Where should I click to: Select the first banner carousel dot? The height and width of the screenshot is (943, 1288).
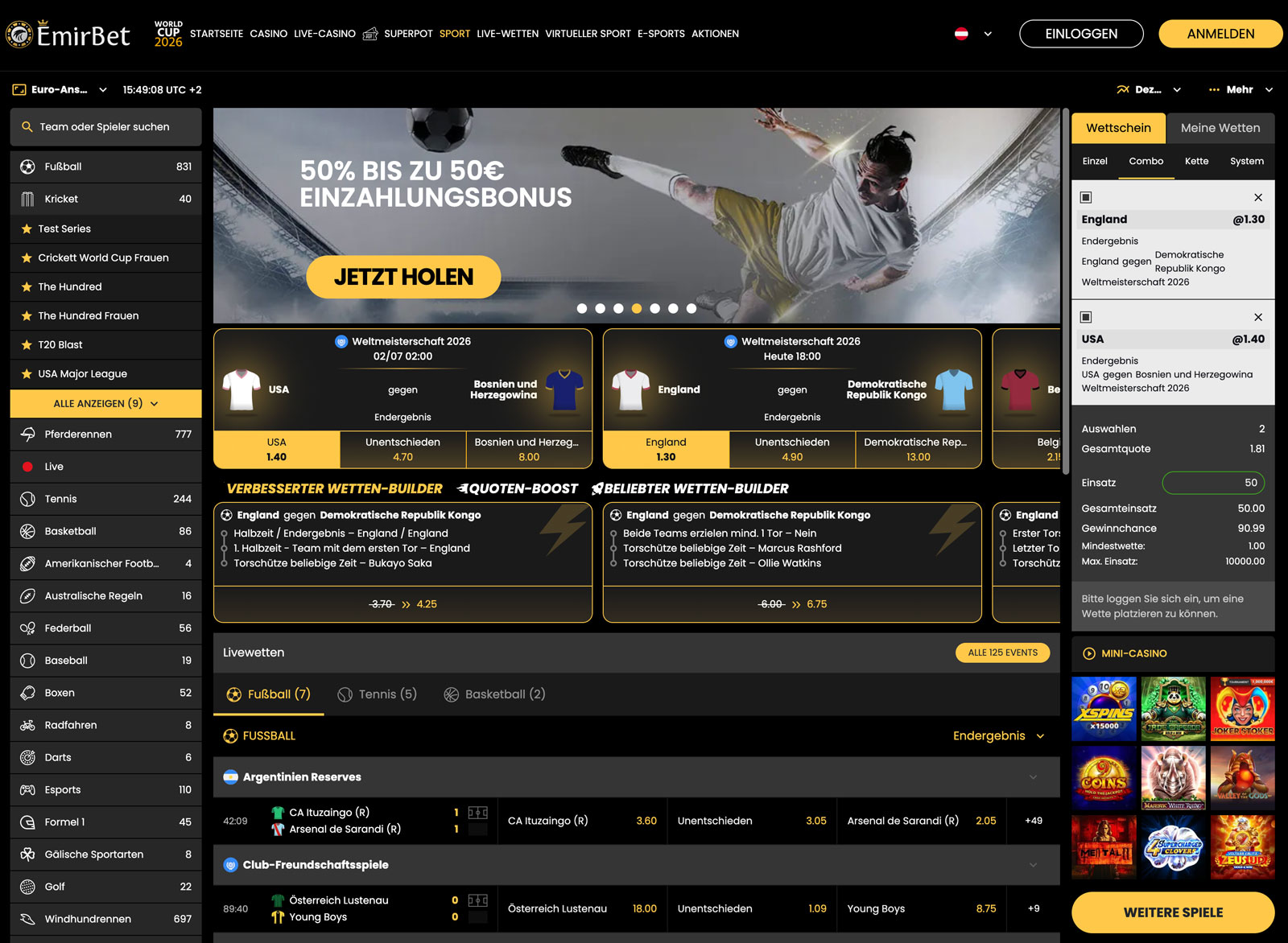(x=582, y=308)
